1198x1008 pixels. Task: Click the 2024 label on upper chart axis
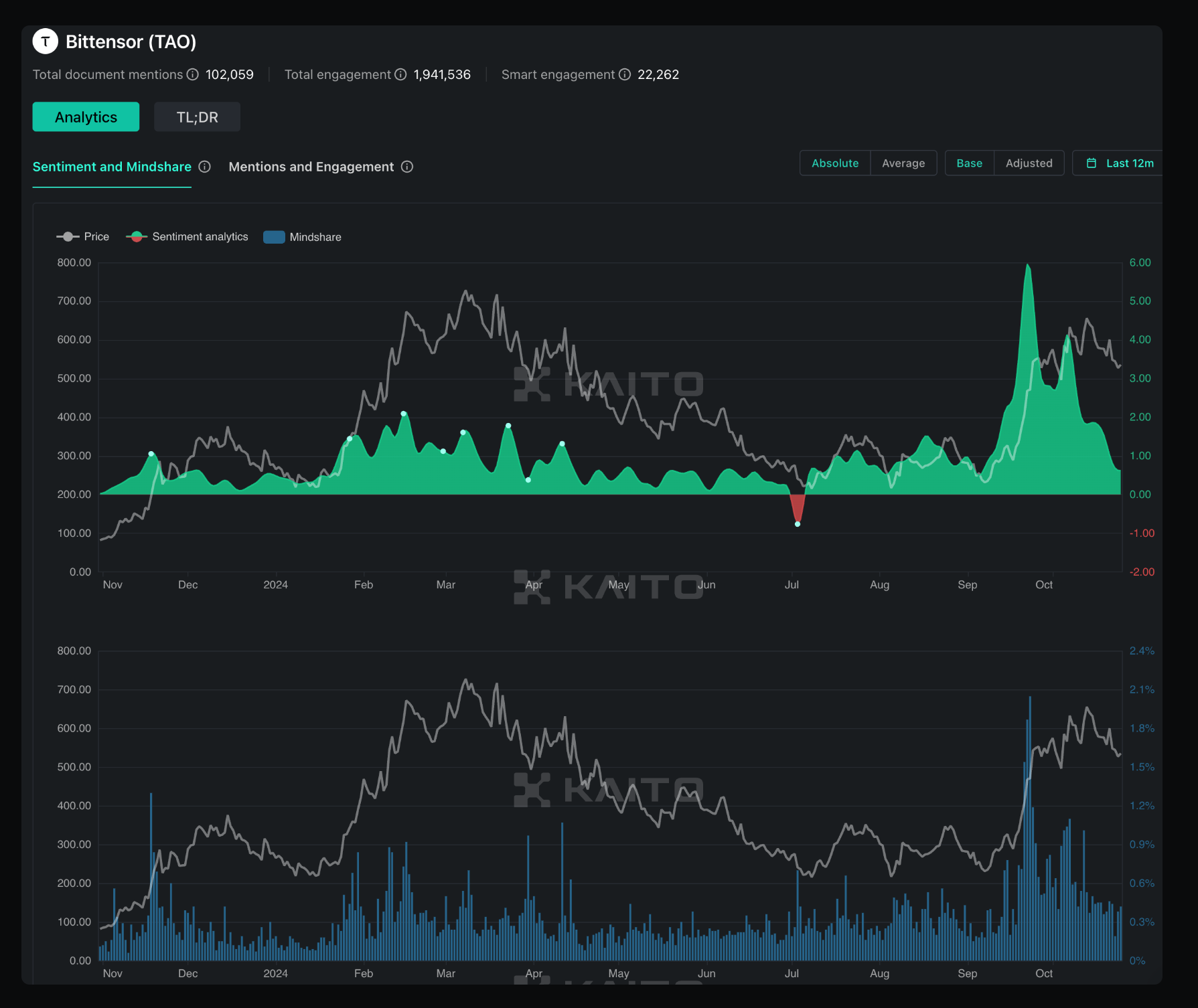pyautogui.click(x=275, y=584)
